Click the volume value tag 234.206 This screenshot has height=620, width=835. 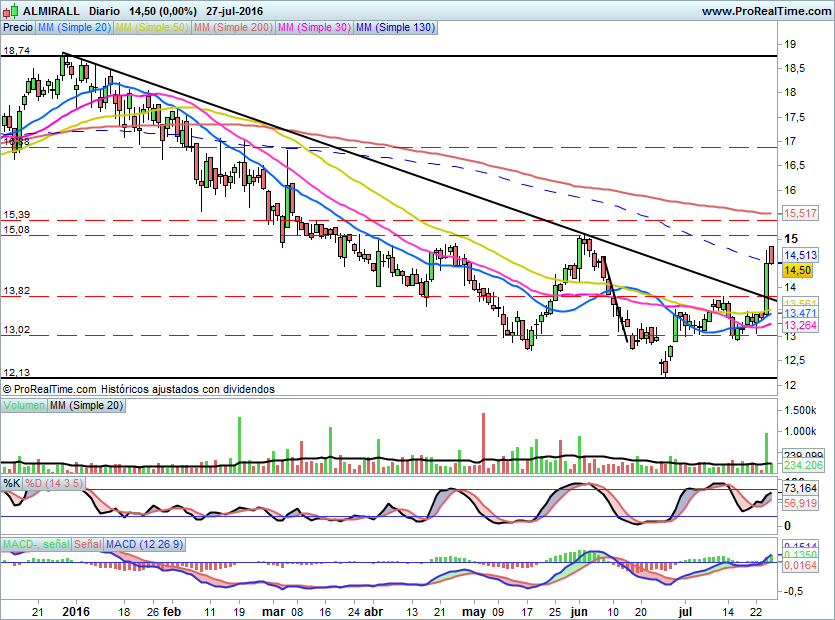(x=804, y=465)
